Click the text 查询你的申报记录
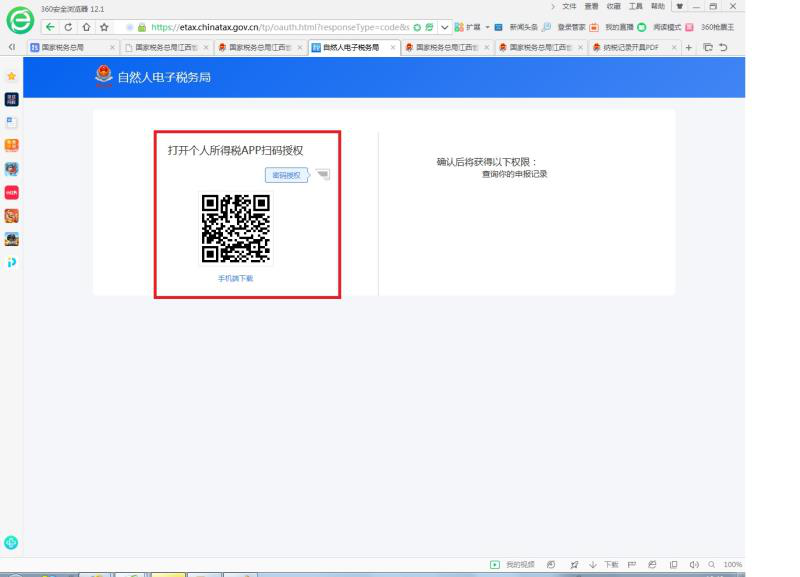The height and width of the screenshot is (577, 800). click(514, 174)
